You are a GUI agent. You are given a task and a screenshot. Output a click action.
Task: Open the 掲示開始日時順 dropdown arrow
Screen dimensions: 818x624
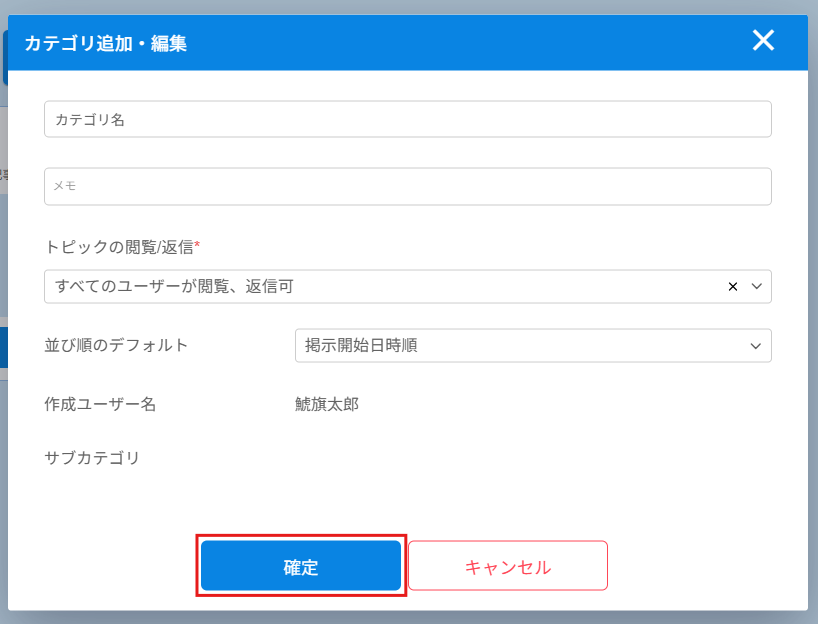pos(755,346)
